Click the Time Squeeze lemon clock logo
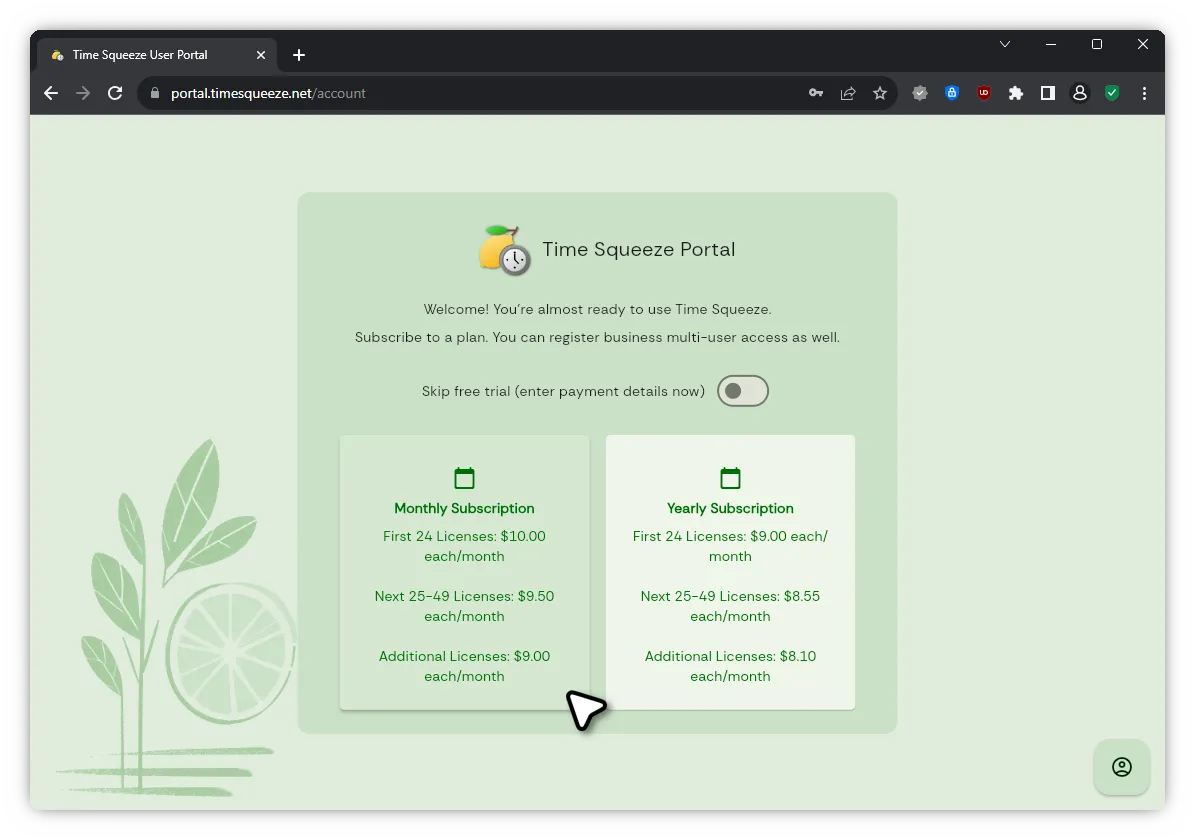 [505, 250]
